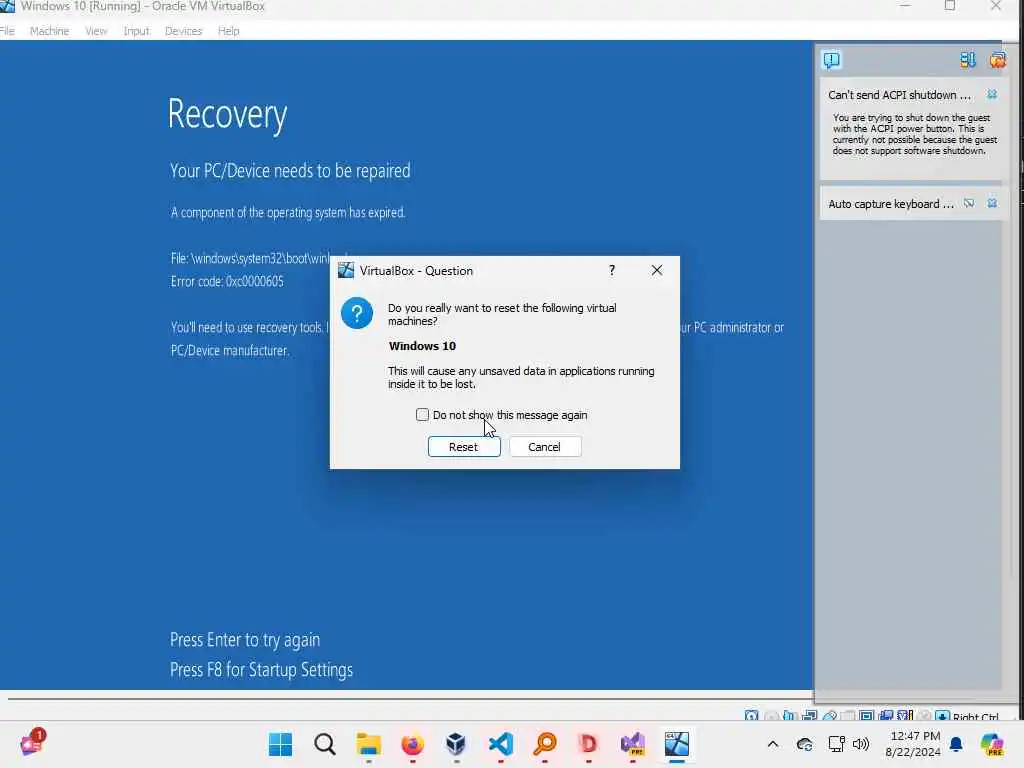Open the orange magnifier search app in taskbar
This screenshot has width=1024, height=768.
tap(545, 744)
